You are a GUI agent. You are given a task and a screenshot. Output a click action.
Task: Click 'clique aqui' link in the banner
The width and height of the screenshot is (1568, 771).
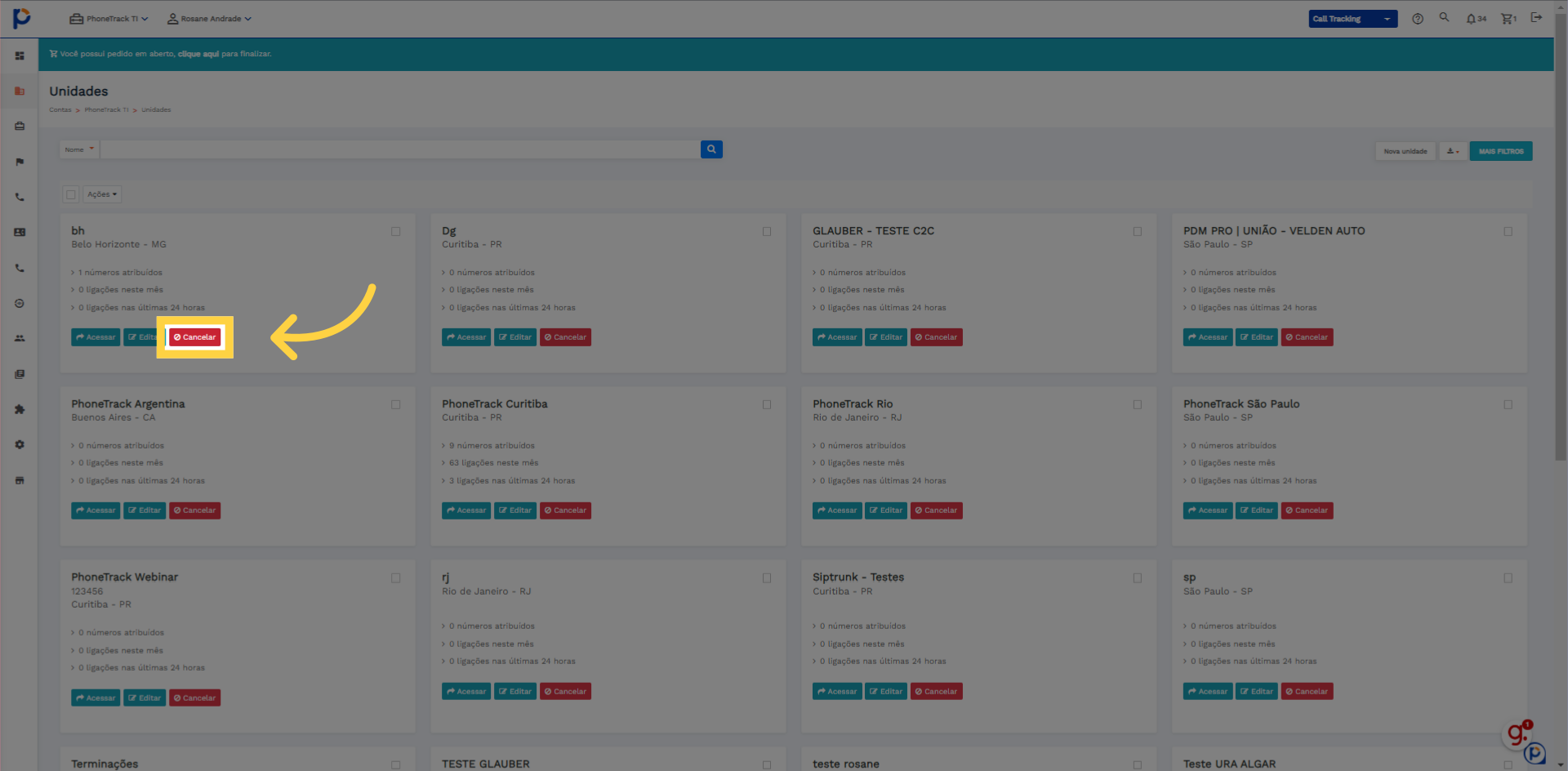tap(198, 54)
